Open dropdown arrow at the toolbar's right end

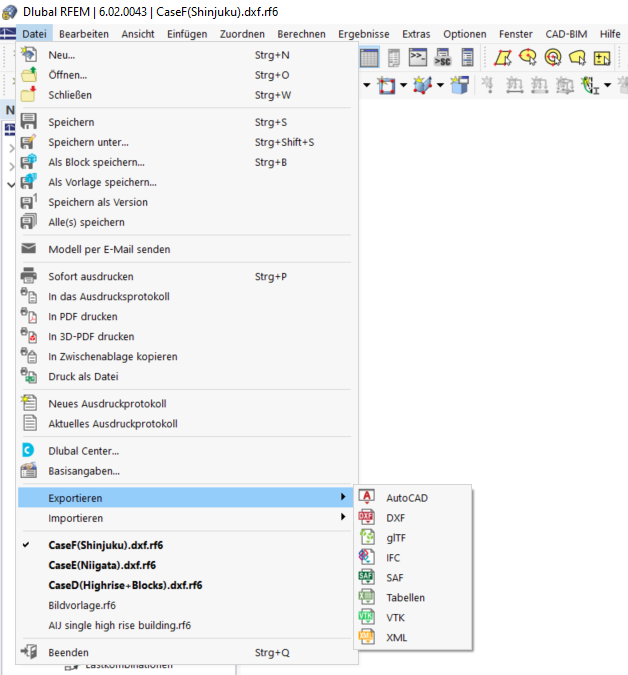(x=607, y=85)
